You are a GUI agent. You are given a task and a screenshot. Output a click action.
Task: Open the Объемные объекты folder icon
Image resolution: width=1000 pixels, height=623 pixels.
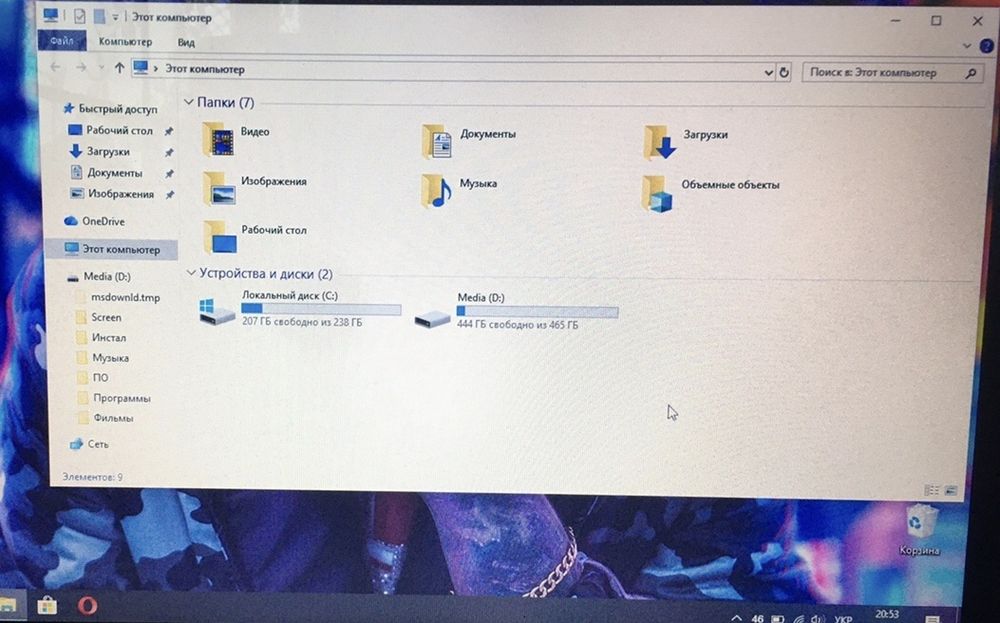point(658,193)
